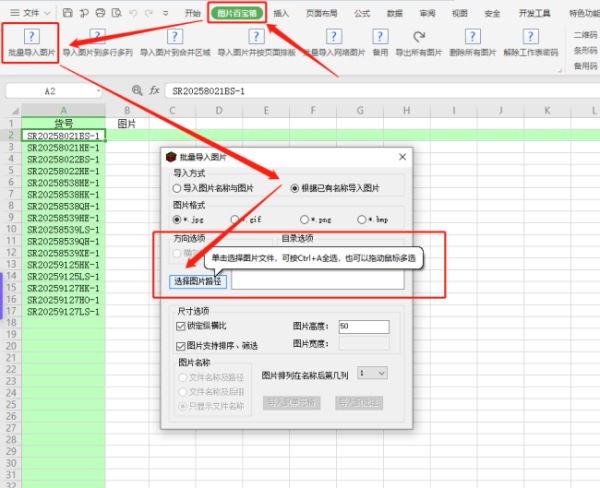
Task: Click the 批量导入网络图片 ribbon icon
Action: click(334, 37)
